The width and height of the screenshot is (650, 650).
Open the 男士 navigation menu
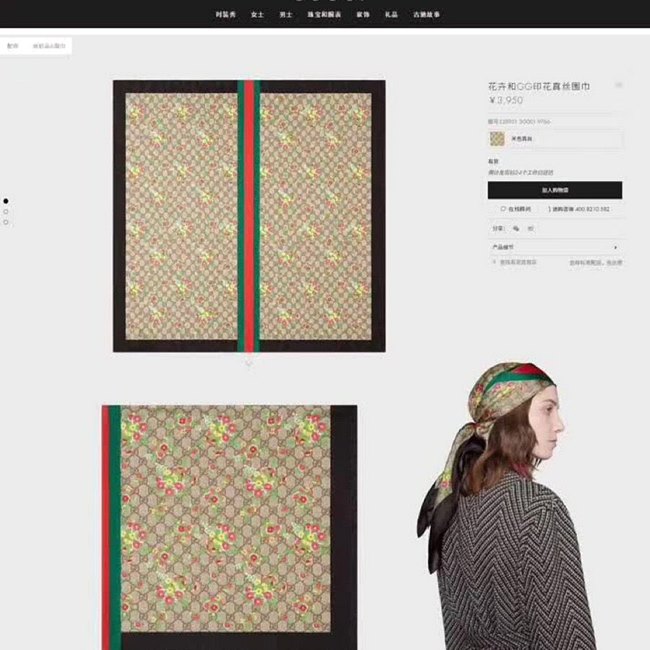(286, 15)
